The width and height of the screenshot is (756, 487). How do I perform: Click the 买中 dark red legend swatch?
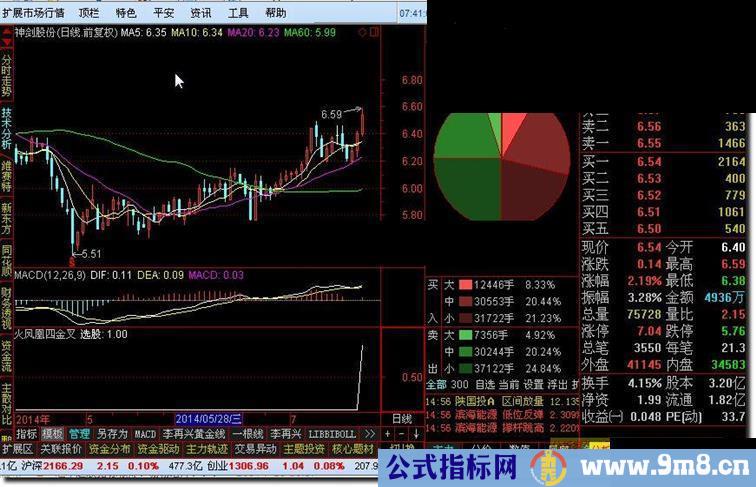tap(465, 301)
